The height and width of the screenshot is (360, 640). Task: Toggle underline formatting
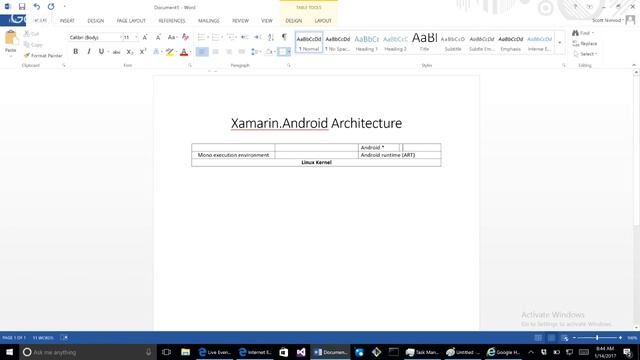[101, 52]
